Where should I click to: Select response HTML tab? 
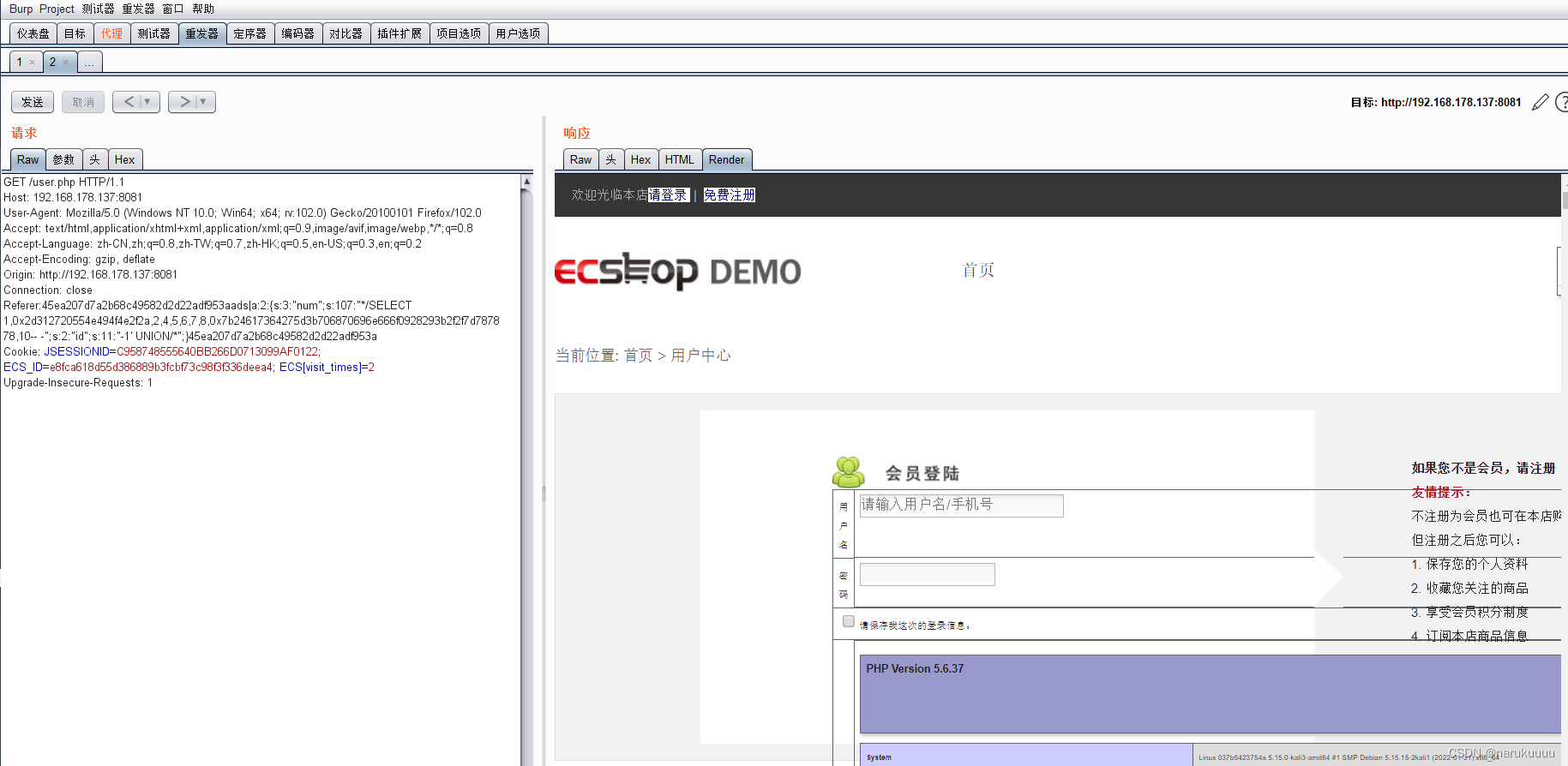coord(680,159)
